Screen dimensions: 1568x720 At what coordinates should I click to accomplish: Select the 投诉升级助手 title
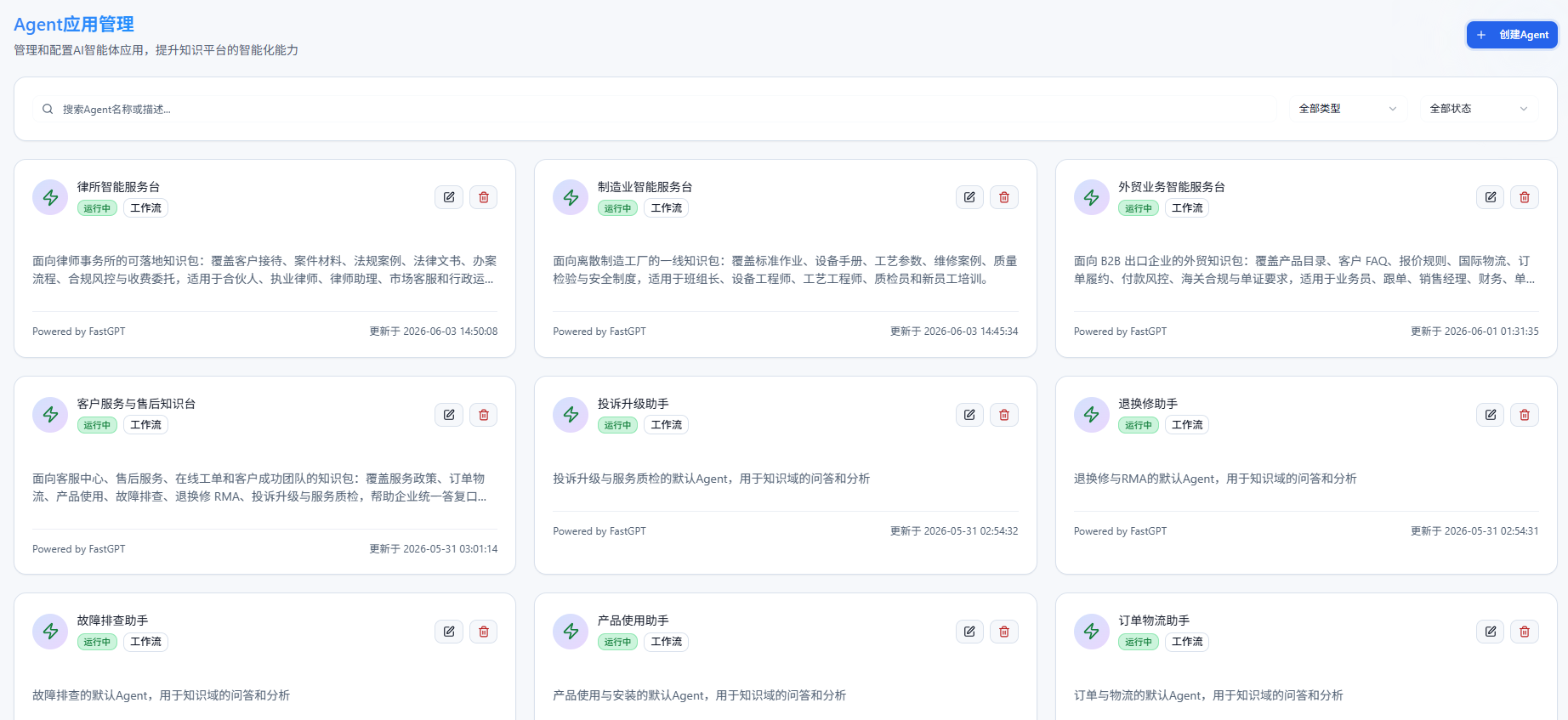pyautogui.click(x=633, y=404)
